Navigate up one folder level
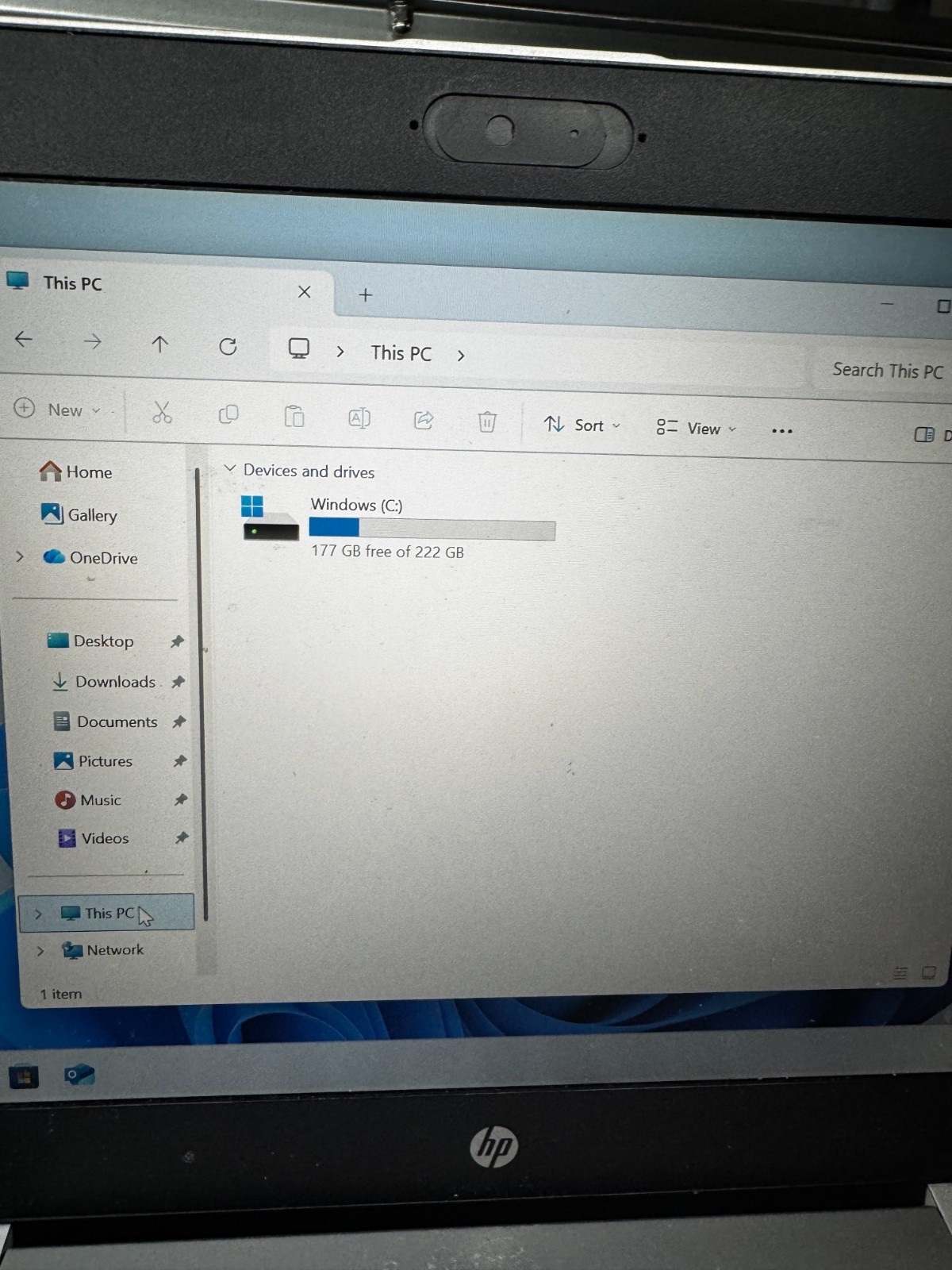The width and height of the screenshot is (952, 1270). click(x=159, y=344)
